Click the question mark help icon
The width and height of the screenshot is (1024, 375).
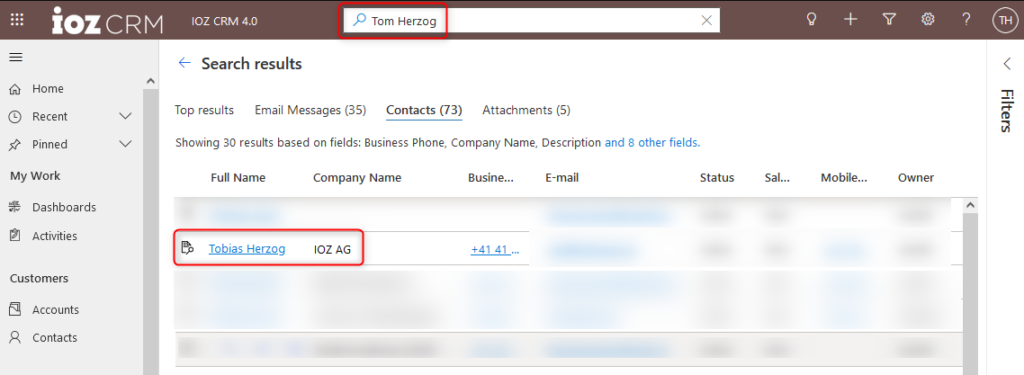(x=966, y=20)
